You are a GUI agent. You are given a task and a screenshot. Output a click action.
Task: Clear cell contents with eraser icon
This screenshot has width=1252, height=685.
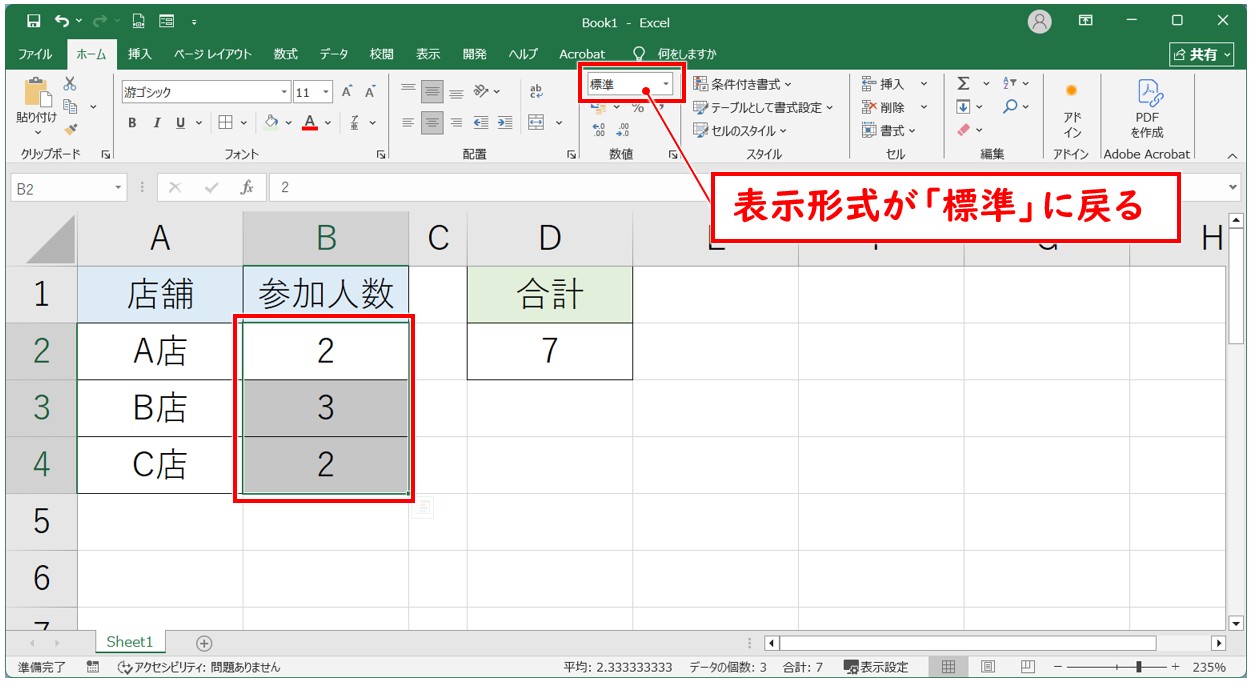tap(963, 130)
